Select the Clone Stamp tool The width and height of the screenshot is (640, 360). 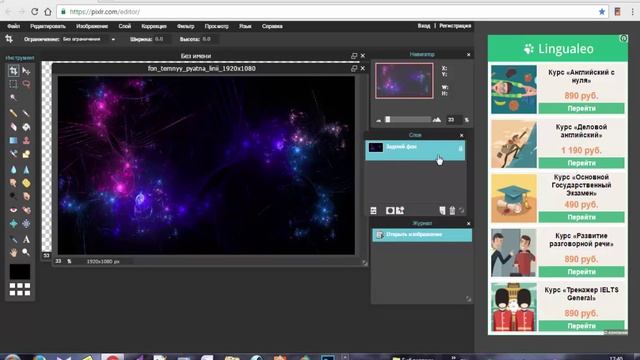pyautogui.click(x=26, y=140)
